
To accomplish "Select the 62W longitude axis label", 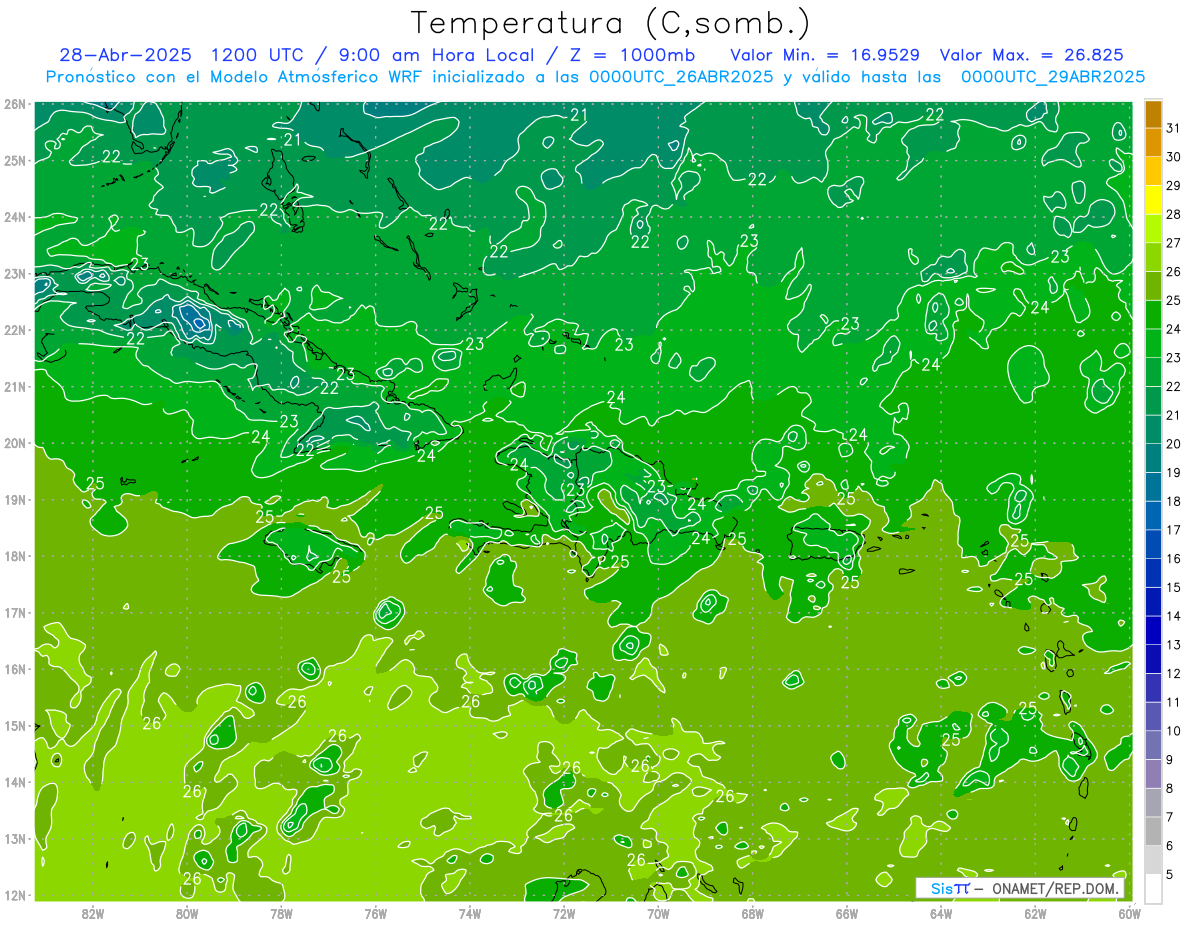I will [x=1035, y=914].
